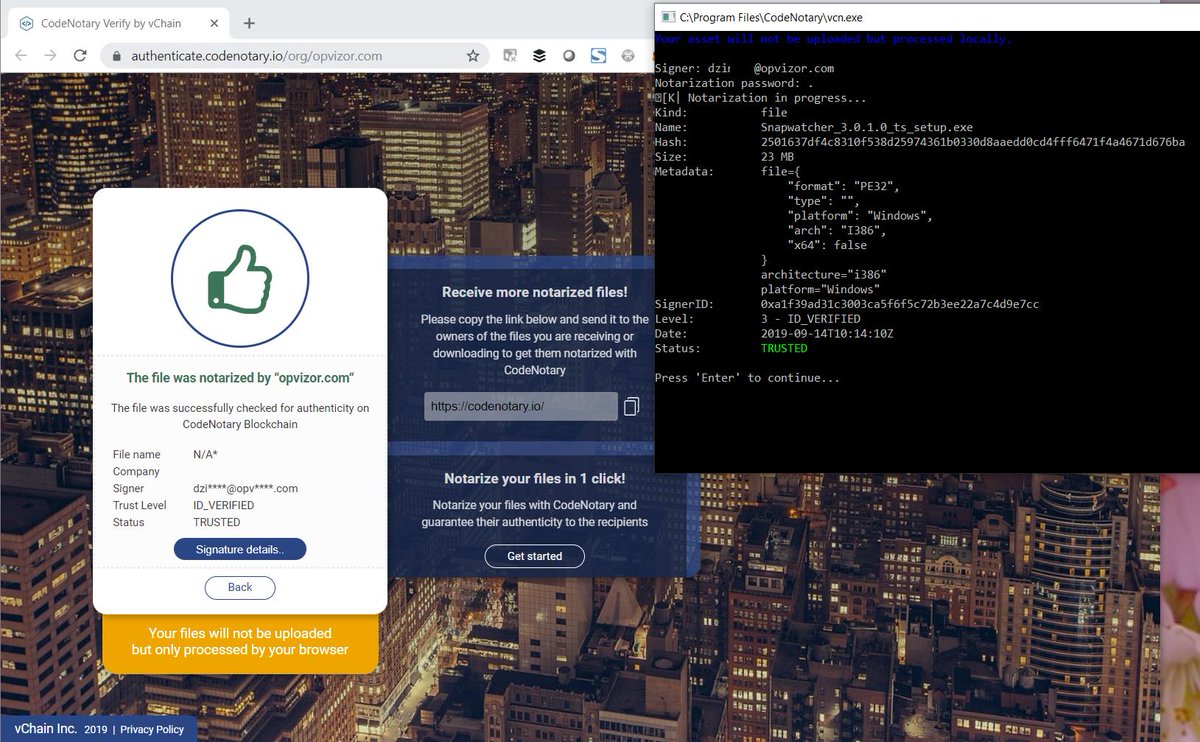Click "3 - ID_VERIFIED" level in console

click(x=811, y=319)
